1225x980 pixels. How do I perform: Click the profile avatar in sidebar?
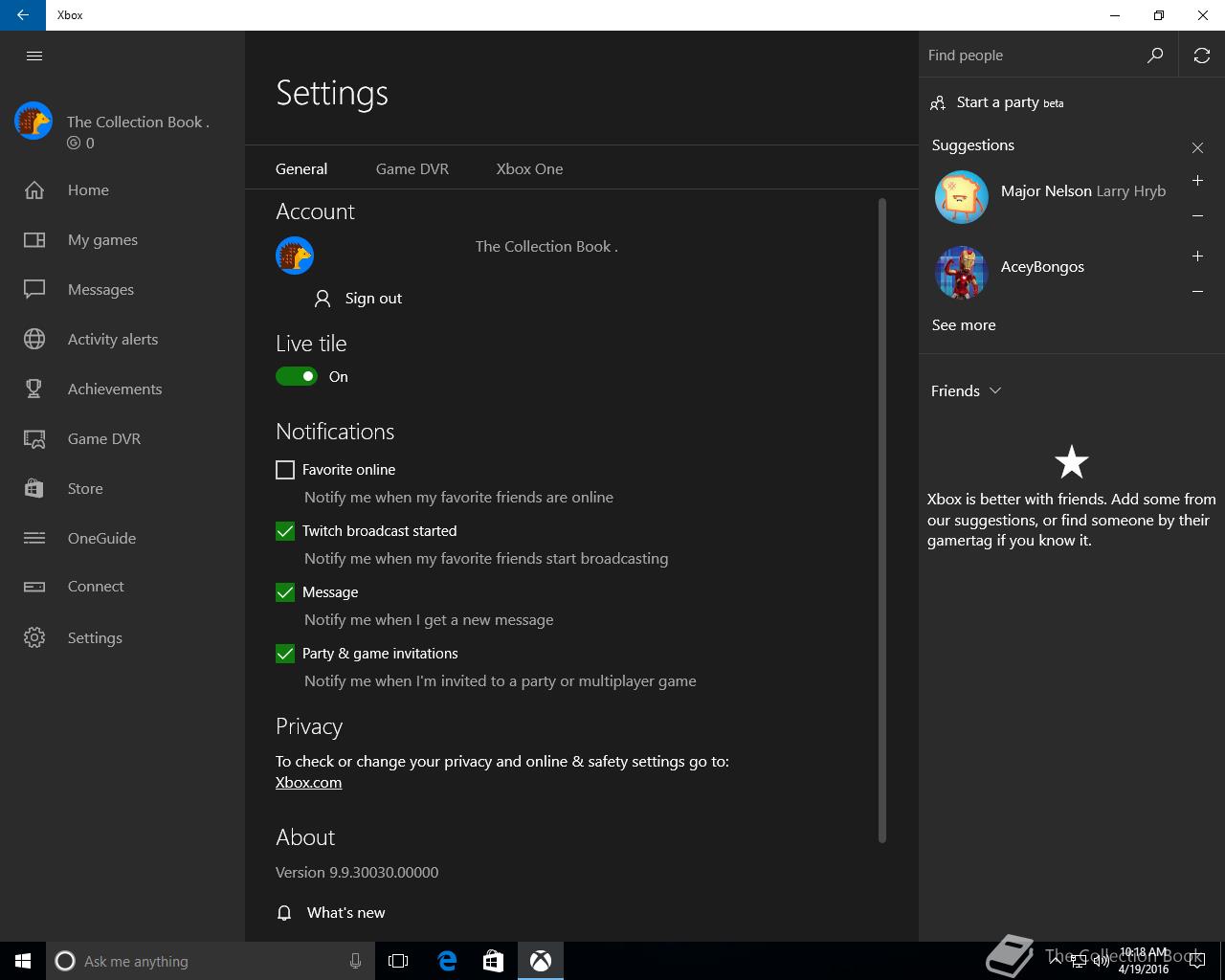click(33, 122)
